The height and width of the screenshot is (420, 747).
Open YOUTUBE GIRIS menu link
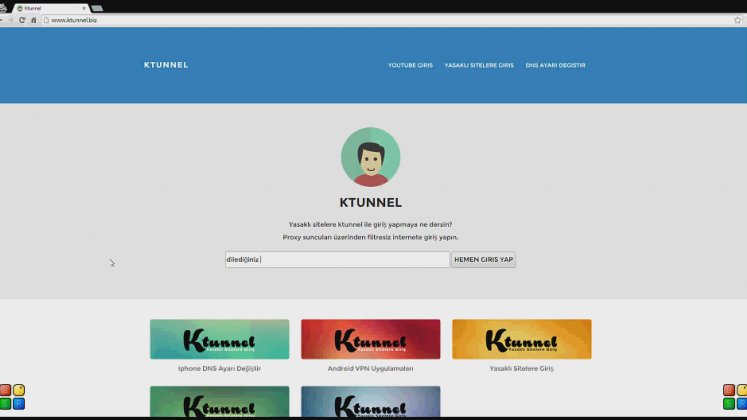coord(410,65)
